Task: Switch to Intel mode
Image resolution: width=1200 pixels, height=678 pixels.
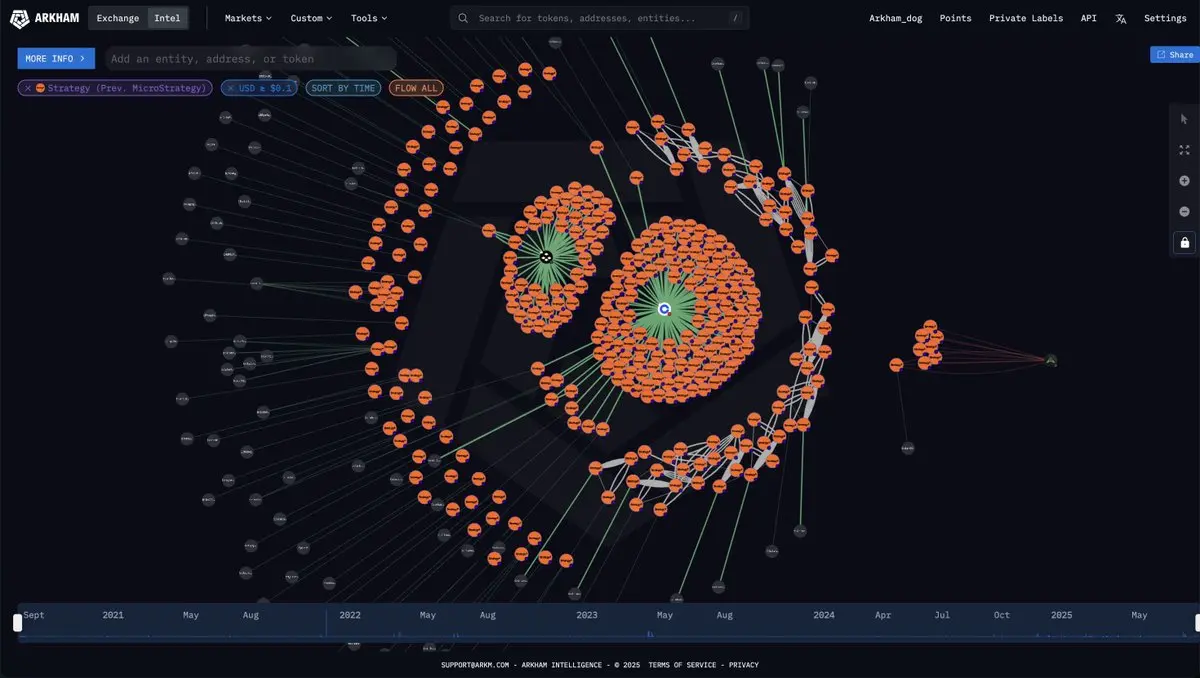Action: click(x=167, y=18)
